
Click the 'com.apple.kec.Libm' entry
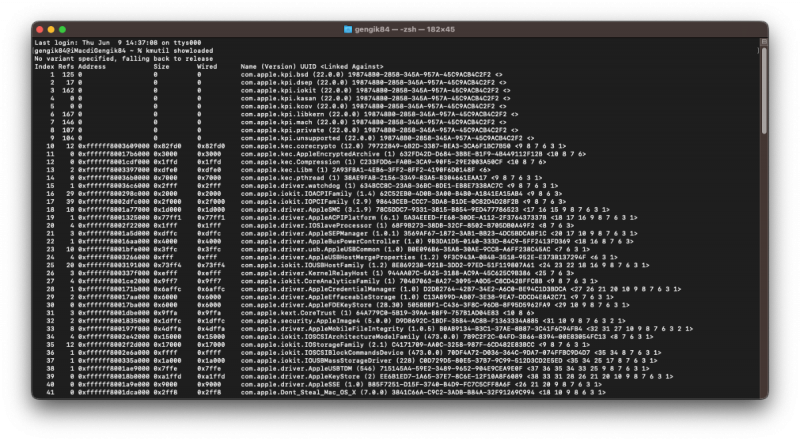pos(277,170)
